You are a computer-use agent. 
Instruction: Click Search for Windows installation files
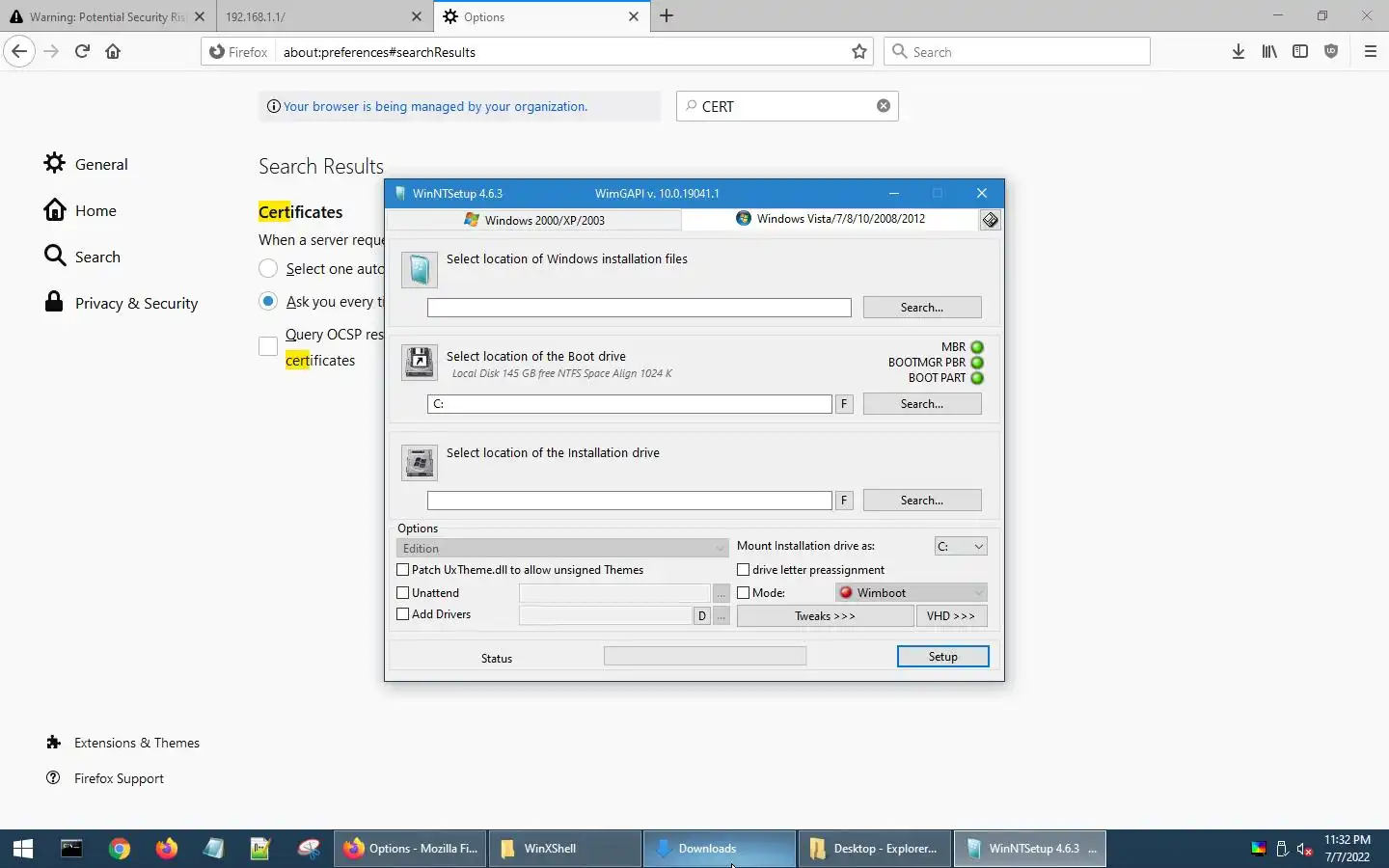point(922,308)
